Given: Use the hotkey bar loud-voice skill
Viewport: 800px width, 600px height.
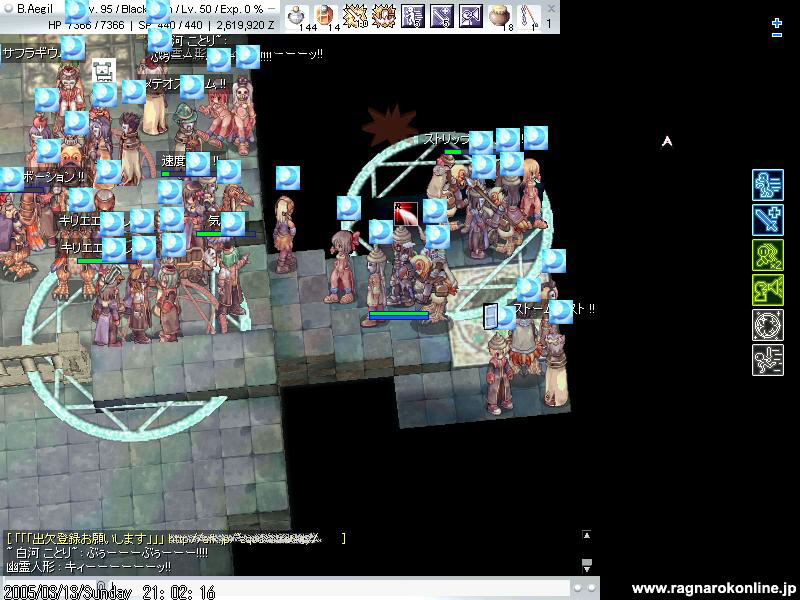Looking at the screenshot, I should pyautogui.click(x=471, y=16).
